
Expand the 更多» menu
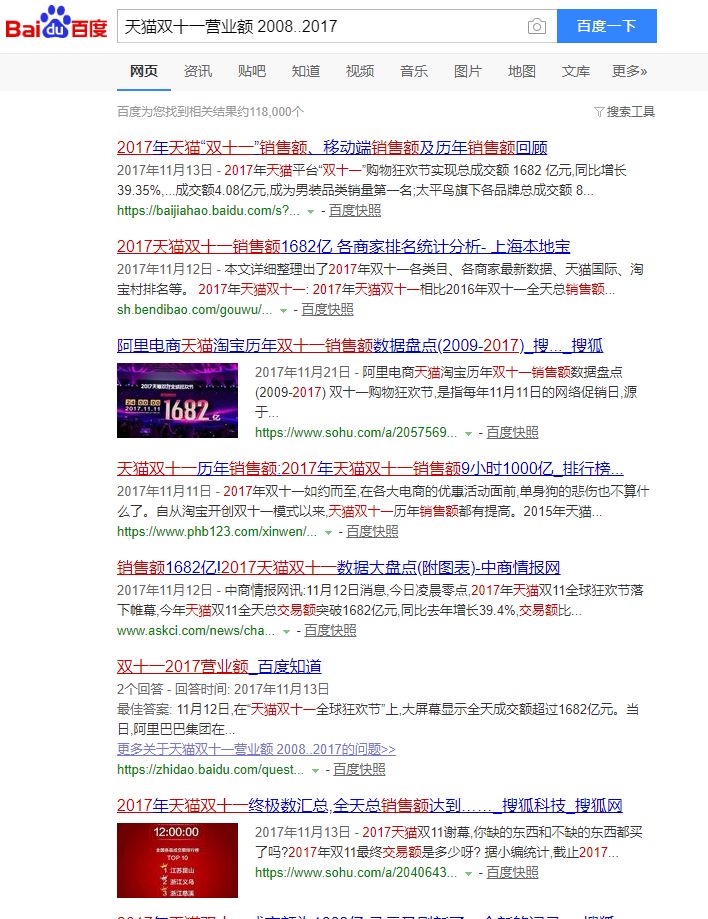pos(629,71)
